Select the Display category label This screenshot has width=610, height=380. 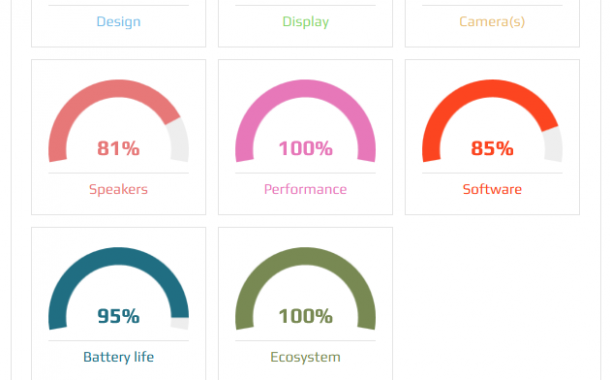coord(305,22)
